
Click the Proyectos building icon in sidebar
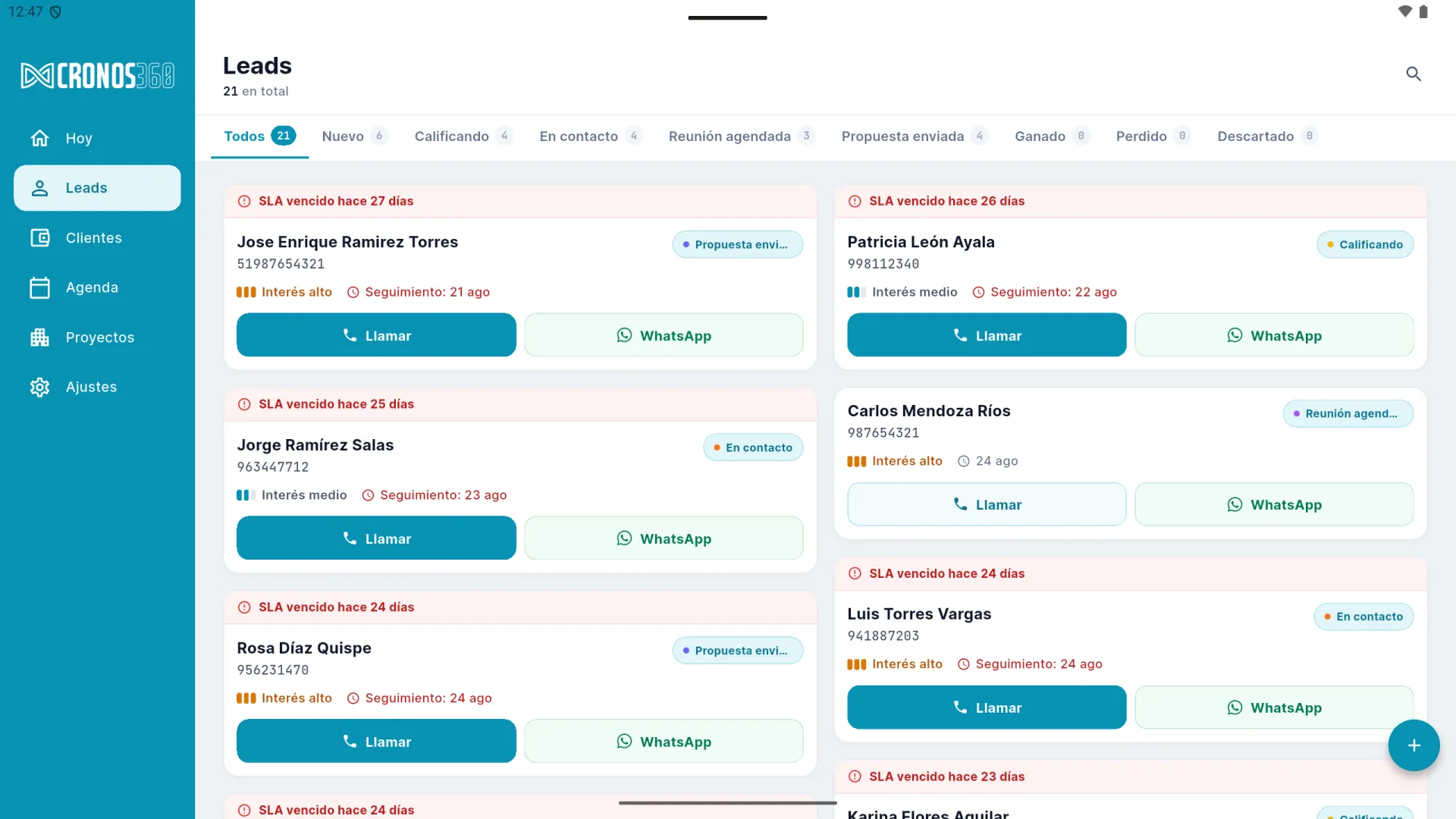click(39, 337)
